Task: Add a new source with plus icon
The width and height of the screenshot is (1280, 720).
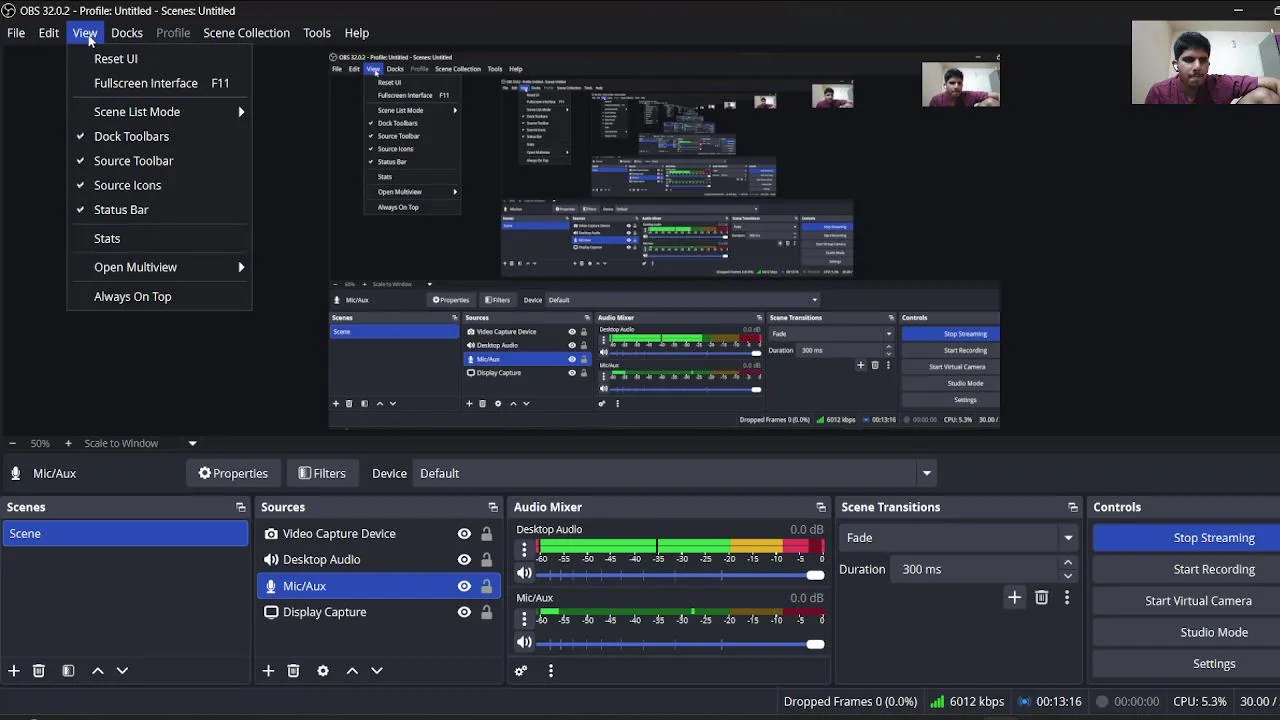Action: [268, 671]
